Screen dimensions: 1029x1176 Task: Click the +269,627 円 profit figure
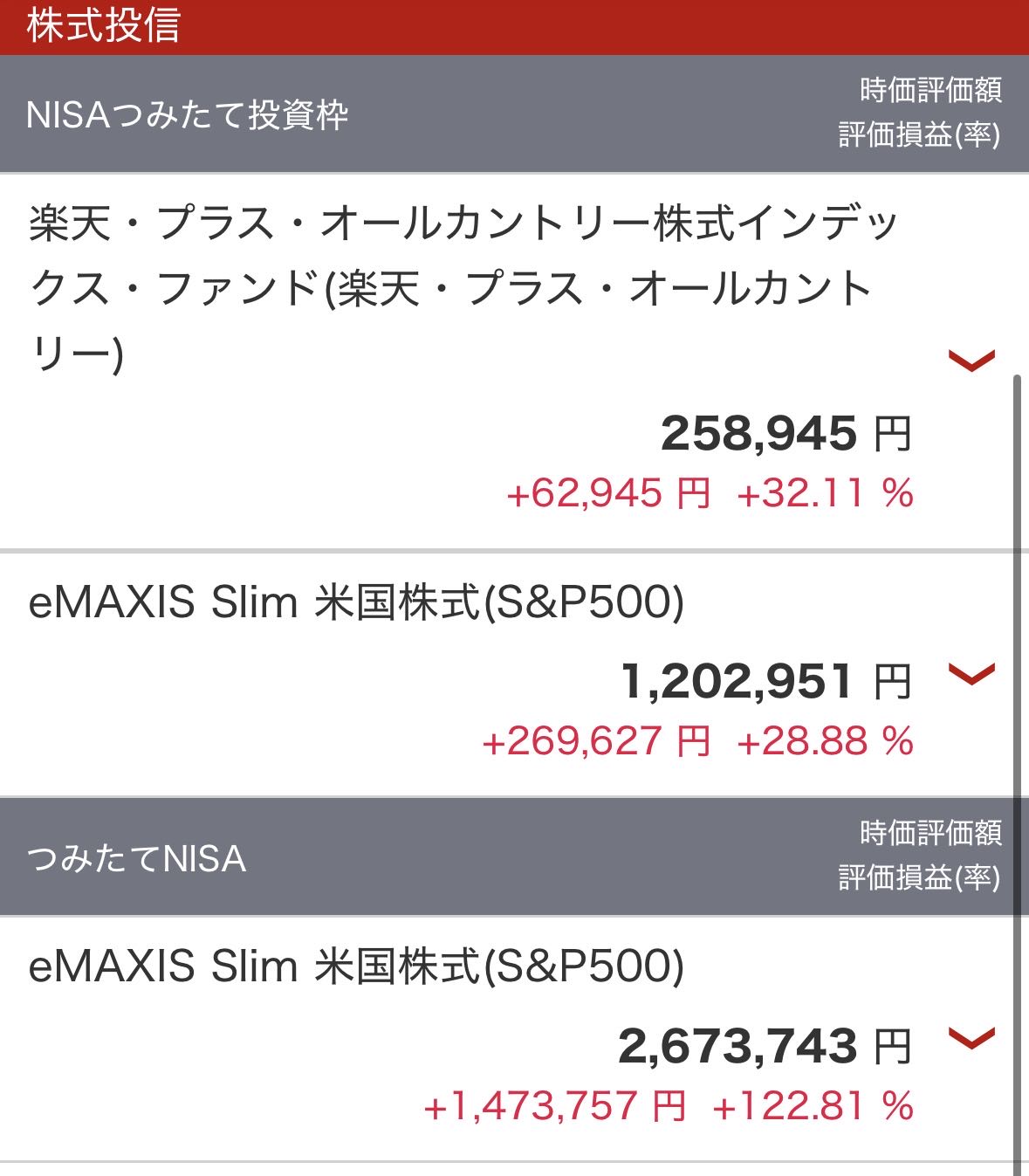pos(596,742)
